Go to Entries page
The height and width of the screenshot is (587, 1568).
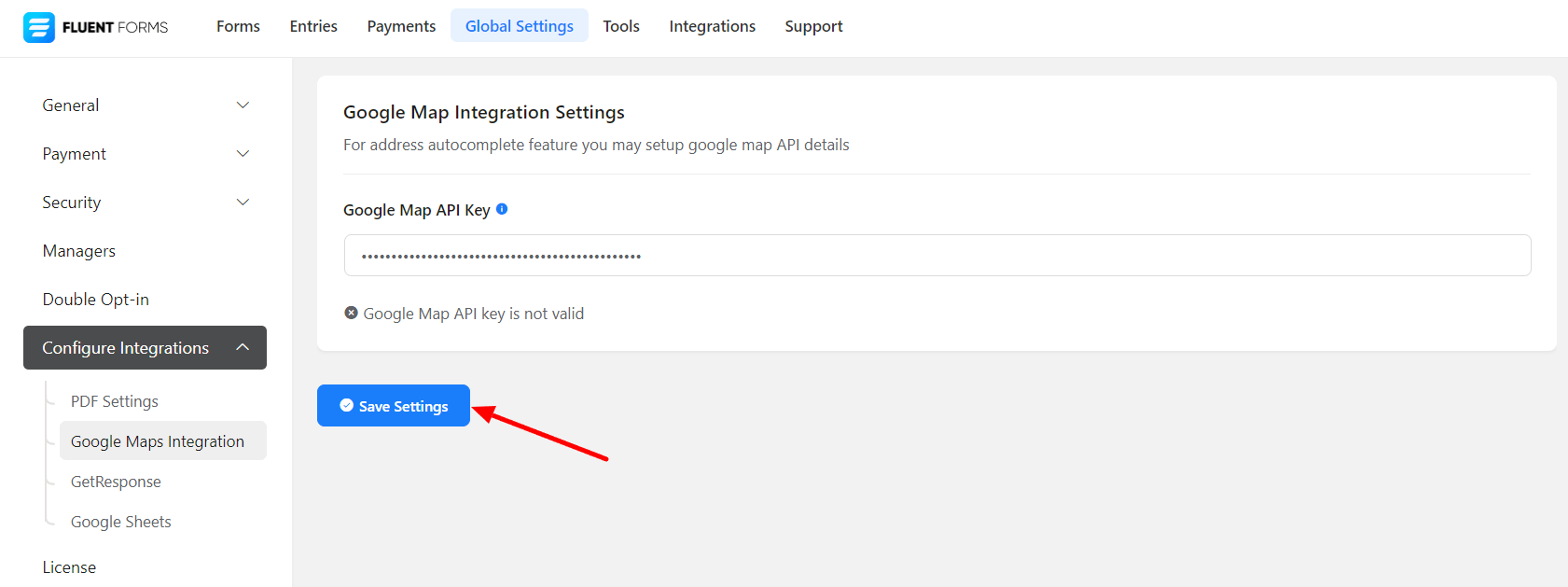click(313, 26)
